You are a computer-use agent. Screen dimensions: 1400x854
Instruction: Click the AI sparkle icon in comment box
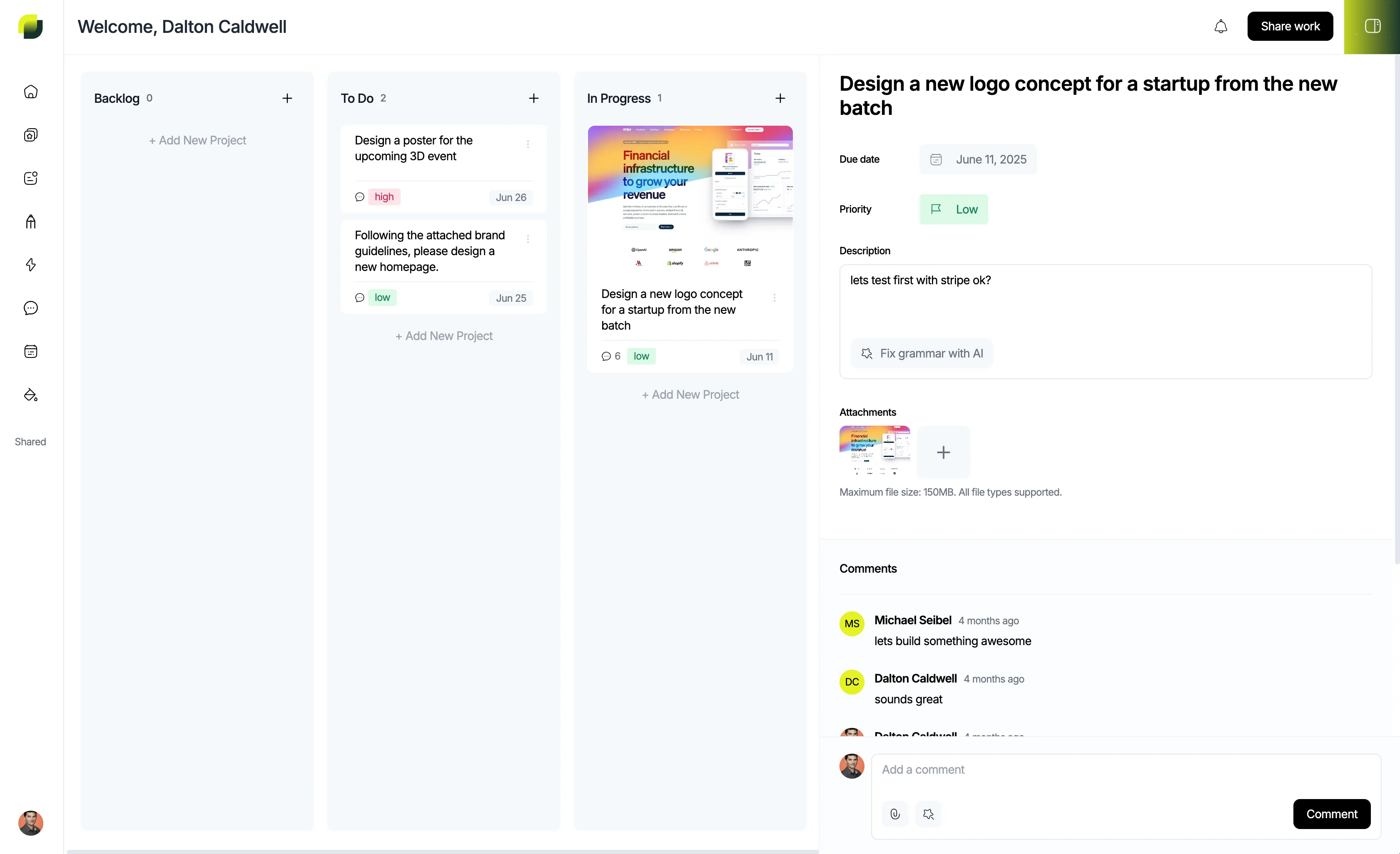click(929, 814)
